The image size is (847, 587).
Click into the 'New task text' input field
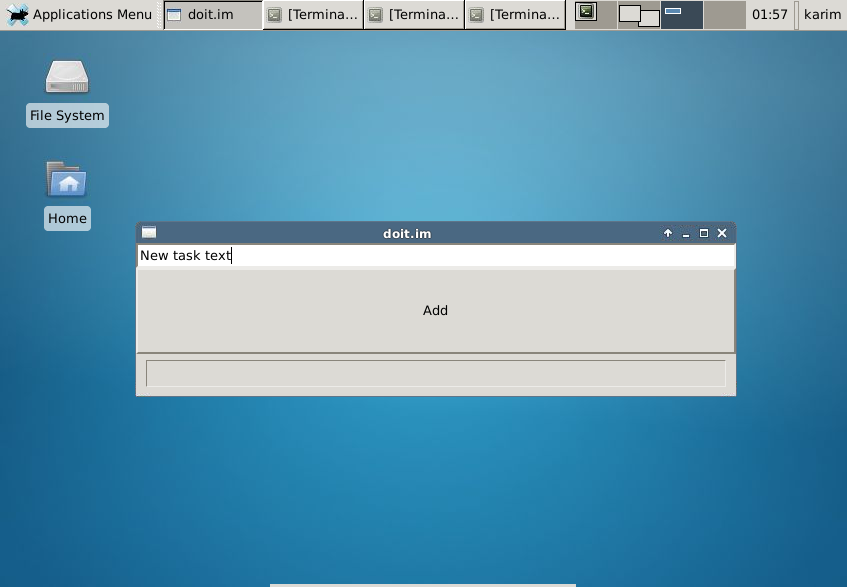pyautogui.click(x=436, y=255)
